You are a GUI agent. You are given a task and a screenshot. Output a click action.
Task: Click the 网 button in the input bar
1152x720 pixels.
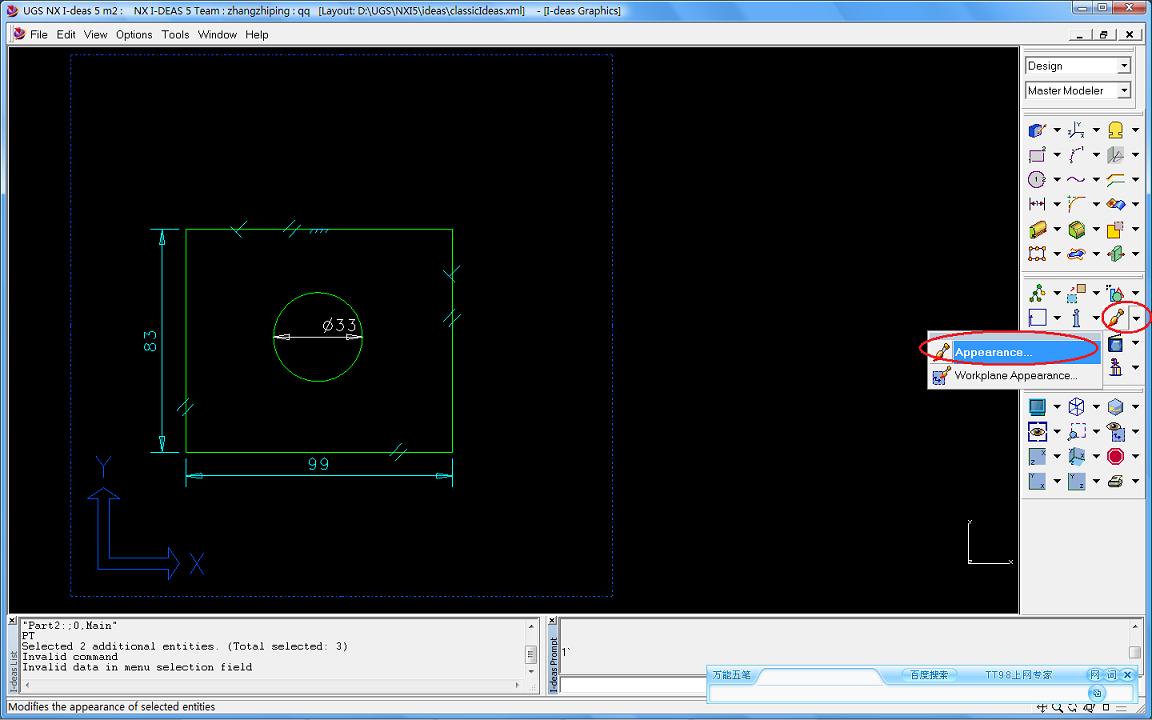coord(1094,674)
